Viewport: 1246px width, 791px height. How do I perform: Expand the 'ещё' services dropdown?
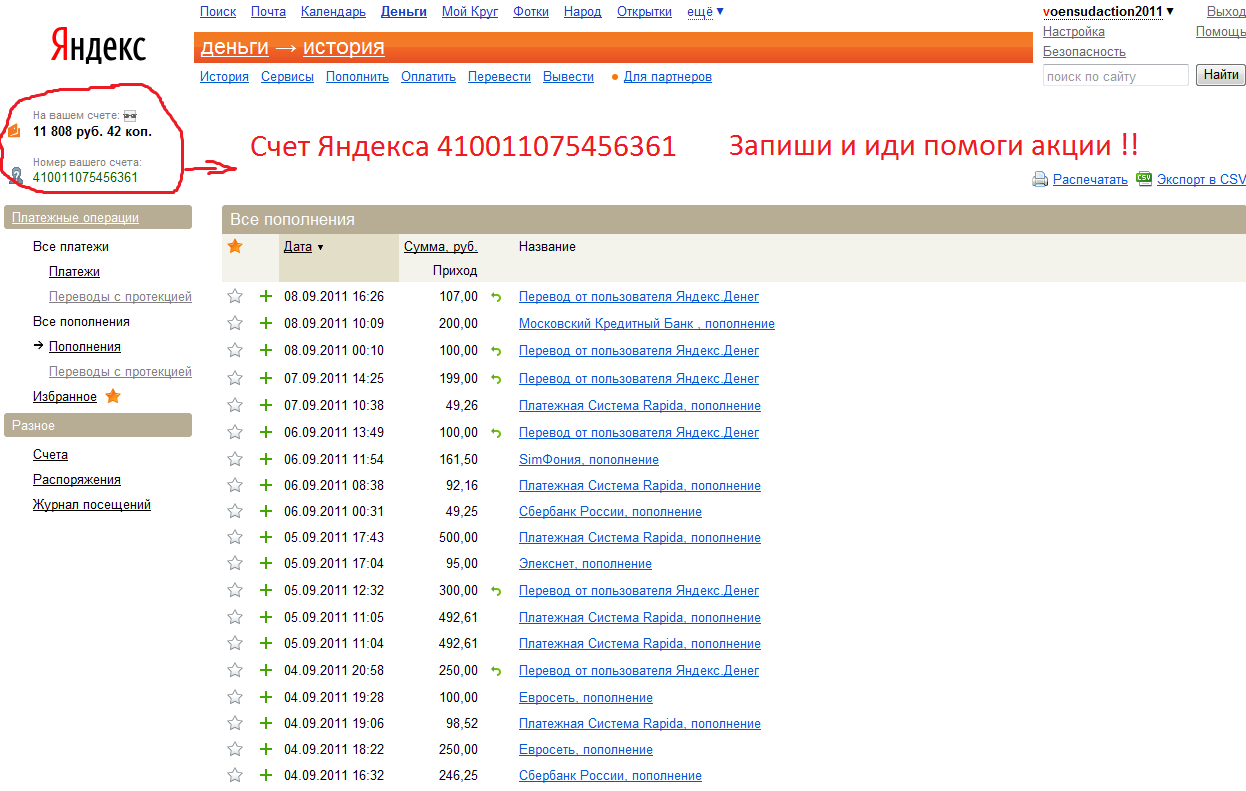(x=705, y=12)
